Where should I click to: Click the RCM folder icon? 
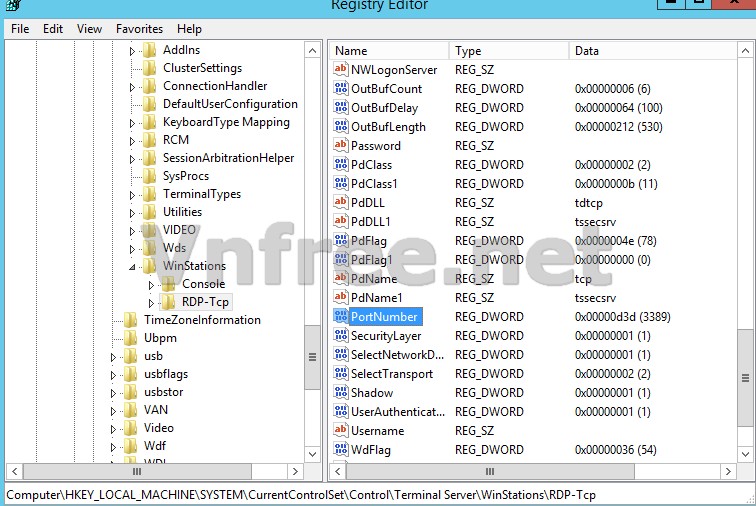coord(150,140)
